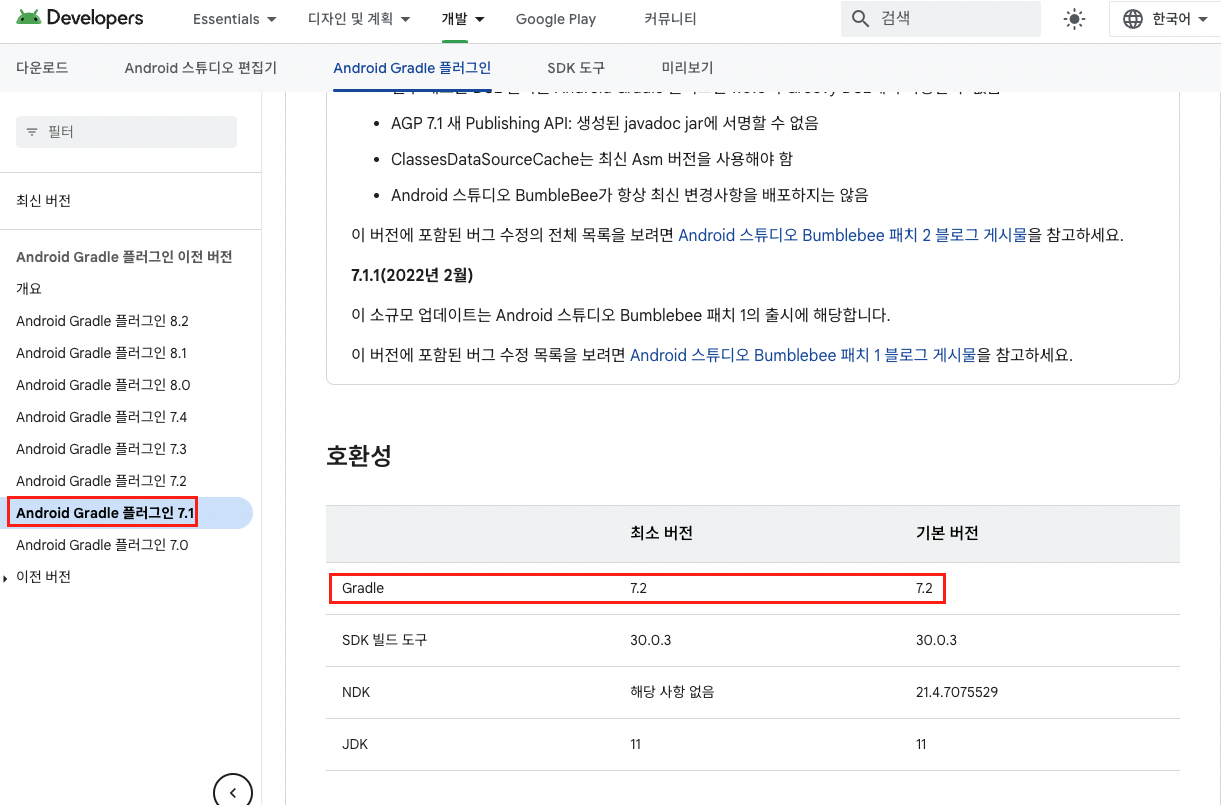Switch to the Android 스튜디오 편집기 tab
The width and height of the screenshot is (1221, 805).
click(x=201, y=68)
